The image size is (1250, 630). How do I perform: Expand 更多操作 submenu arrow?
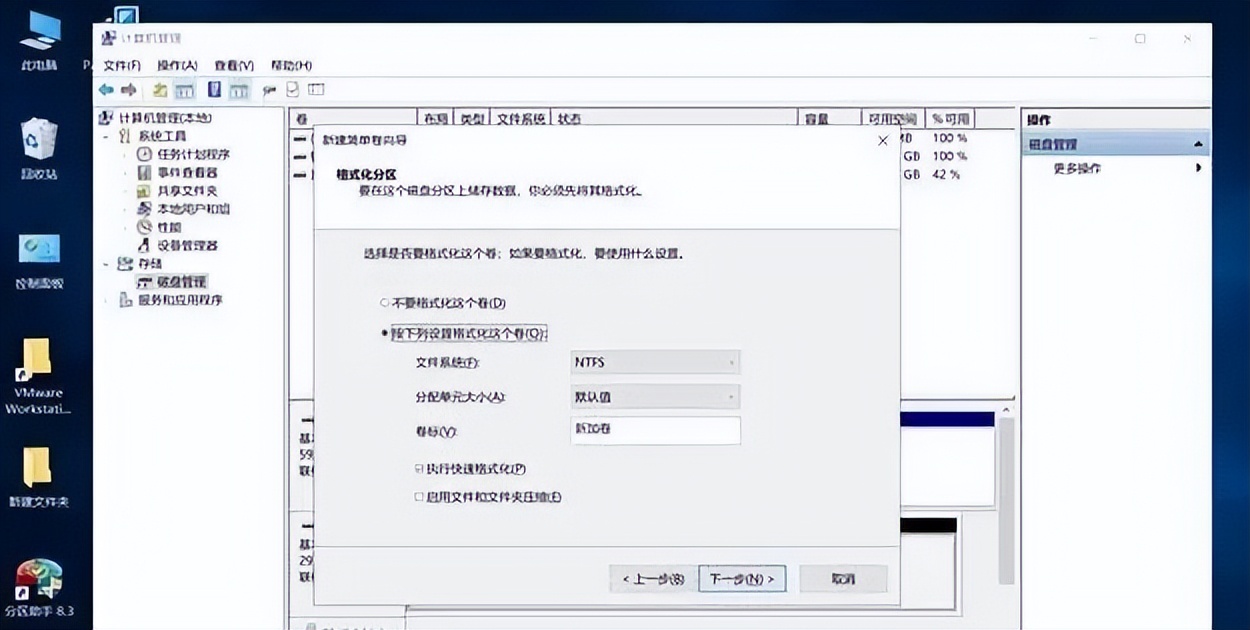[x=1198, y=168]
